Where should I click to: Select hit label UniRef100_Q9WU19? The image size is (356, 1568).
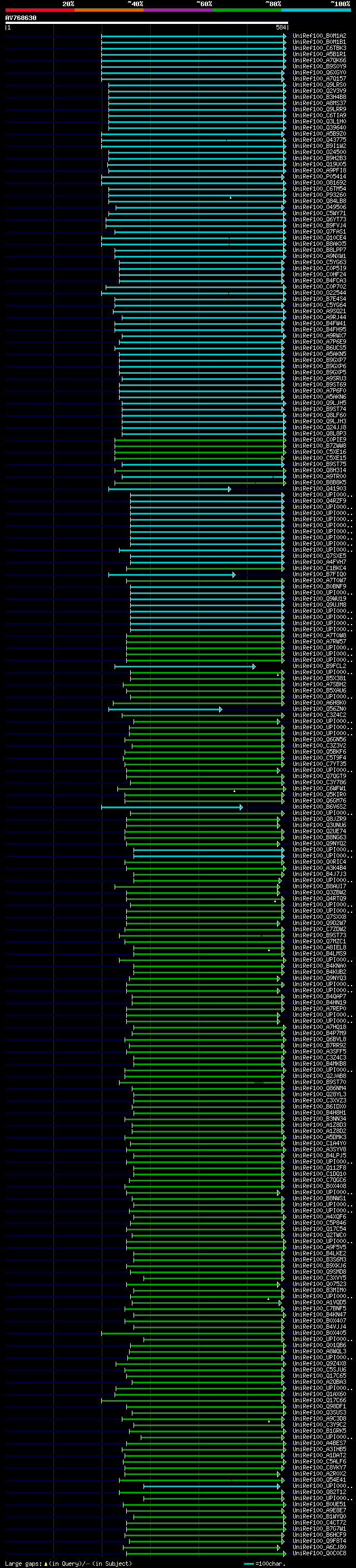click(319, 600)
